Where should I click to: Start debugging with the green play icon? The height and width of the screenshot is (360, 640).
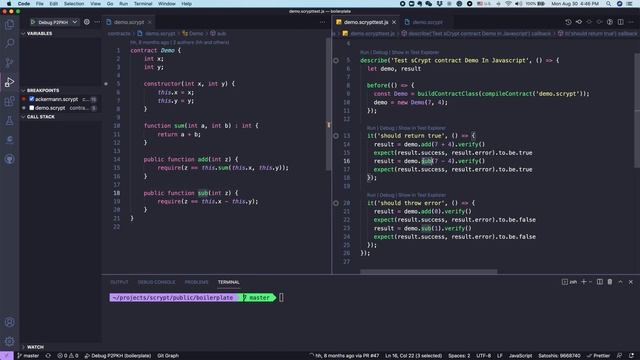tap(33, 22)
